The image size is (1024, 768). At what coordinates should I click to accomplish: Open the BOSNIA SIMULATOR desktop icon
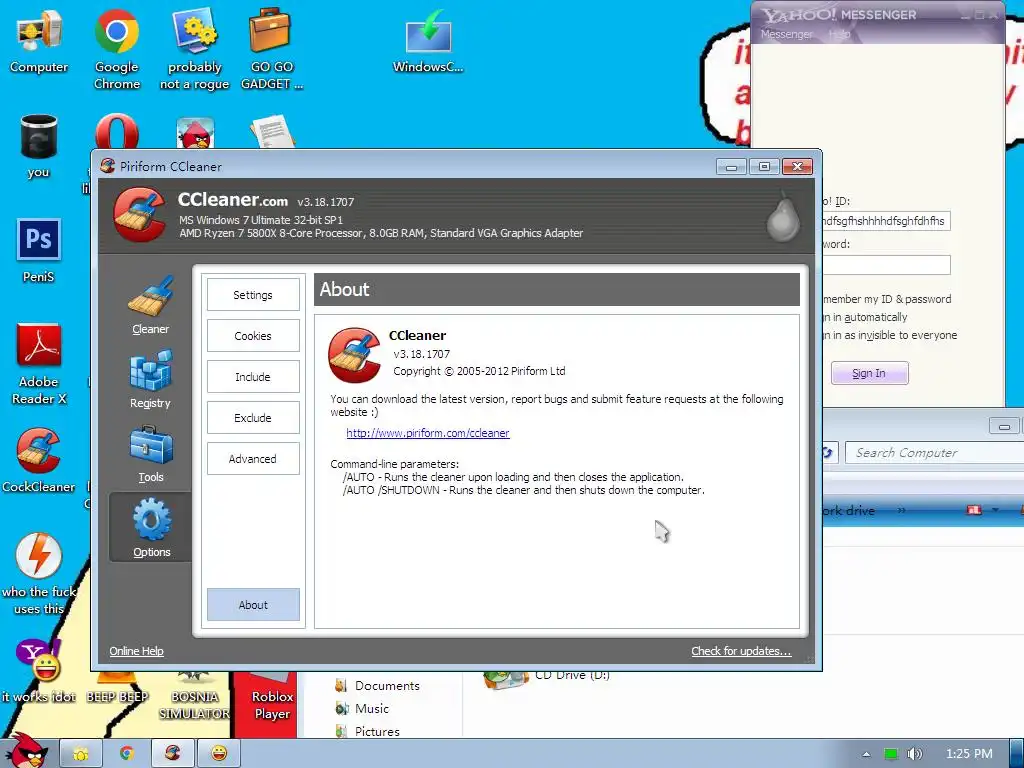tap(195, 697)
